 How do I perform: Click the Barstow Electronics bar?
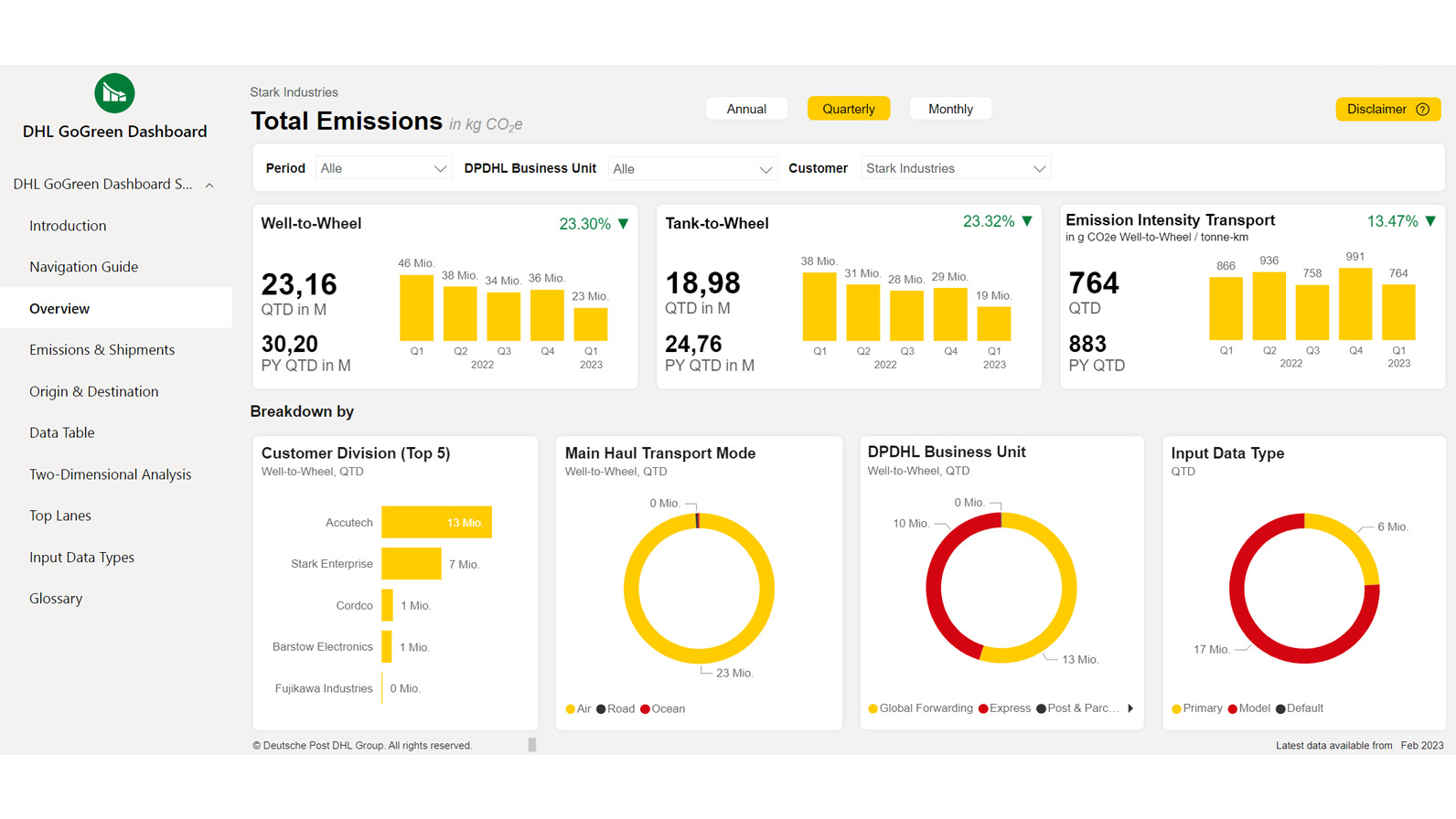click(387, 646)
